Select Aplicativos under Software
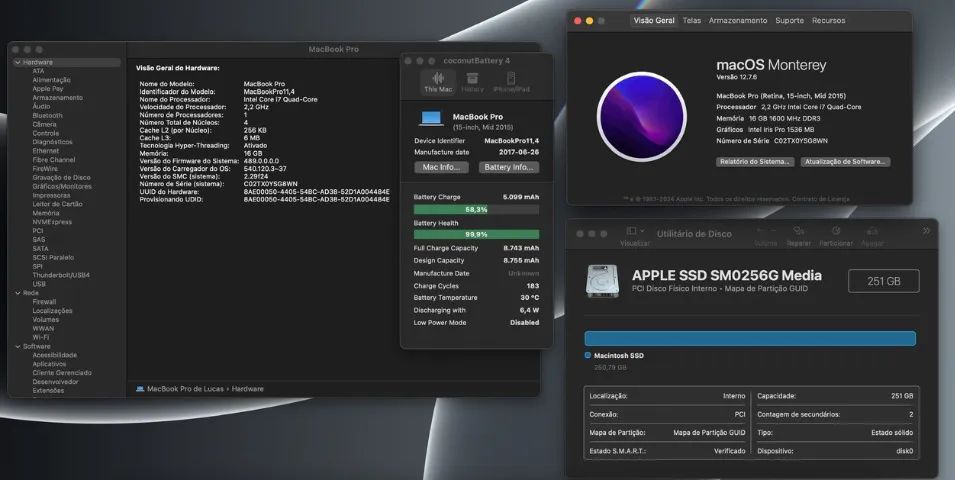 (x=49, y=364)
